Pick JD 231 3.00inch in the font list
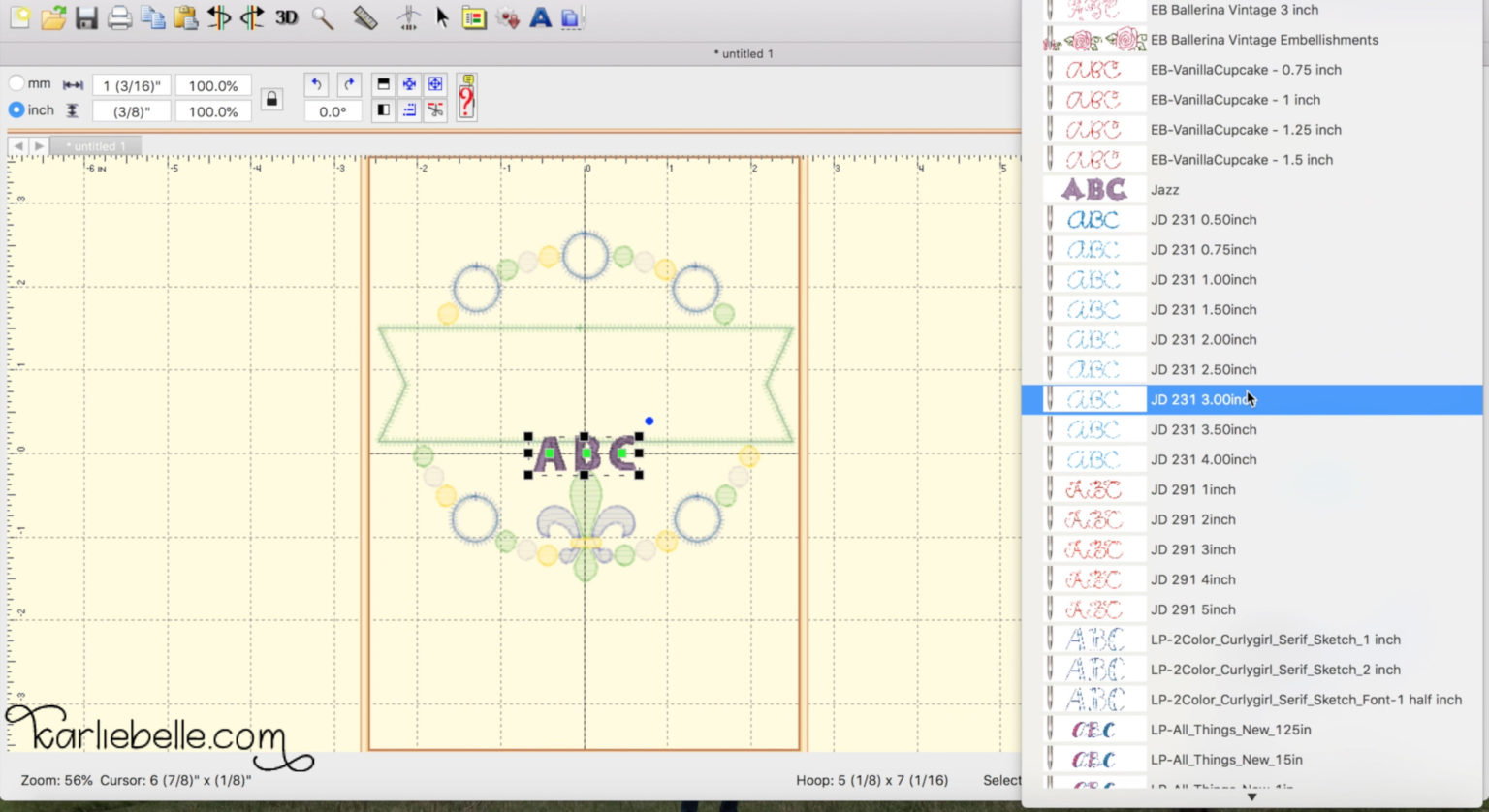 (x=1202, y=399)
